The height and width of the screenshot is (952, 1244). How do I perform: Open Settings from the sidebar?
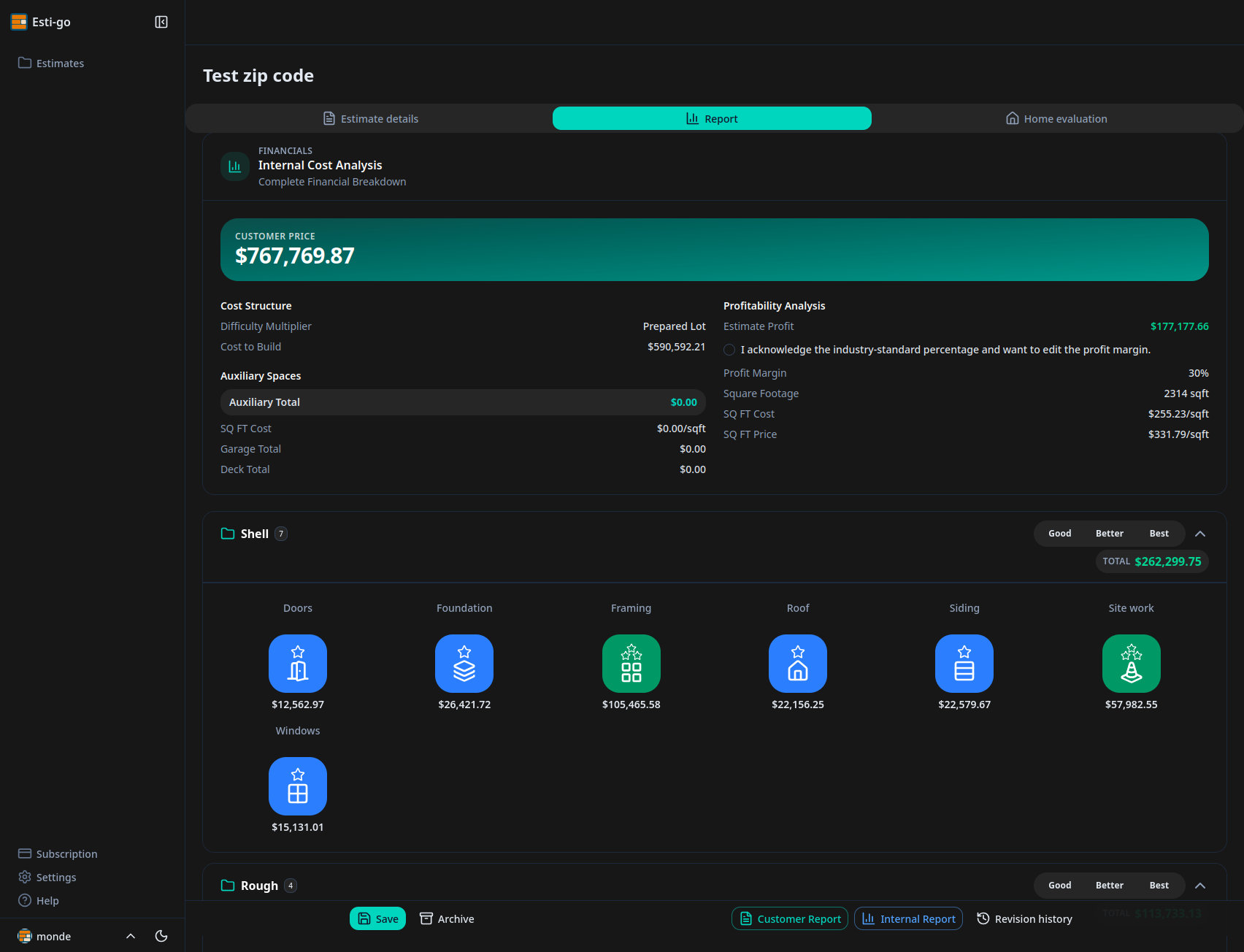[47, 878]
